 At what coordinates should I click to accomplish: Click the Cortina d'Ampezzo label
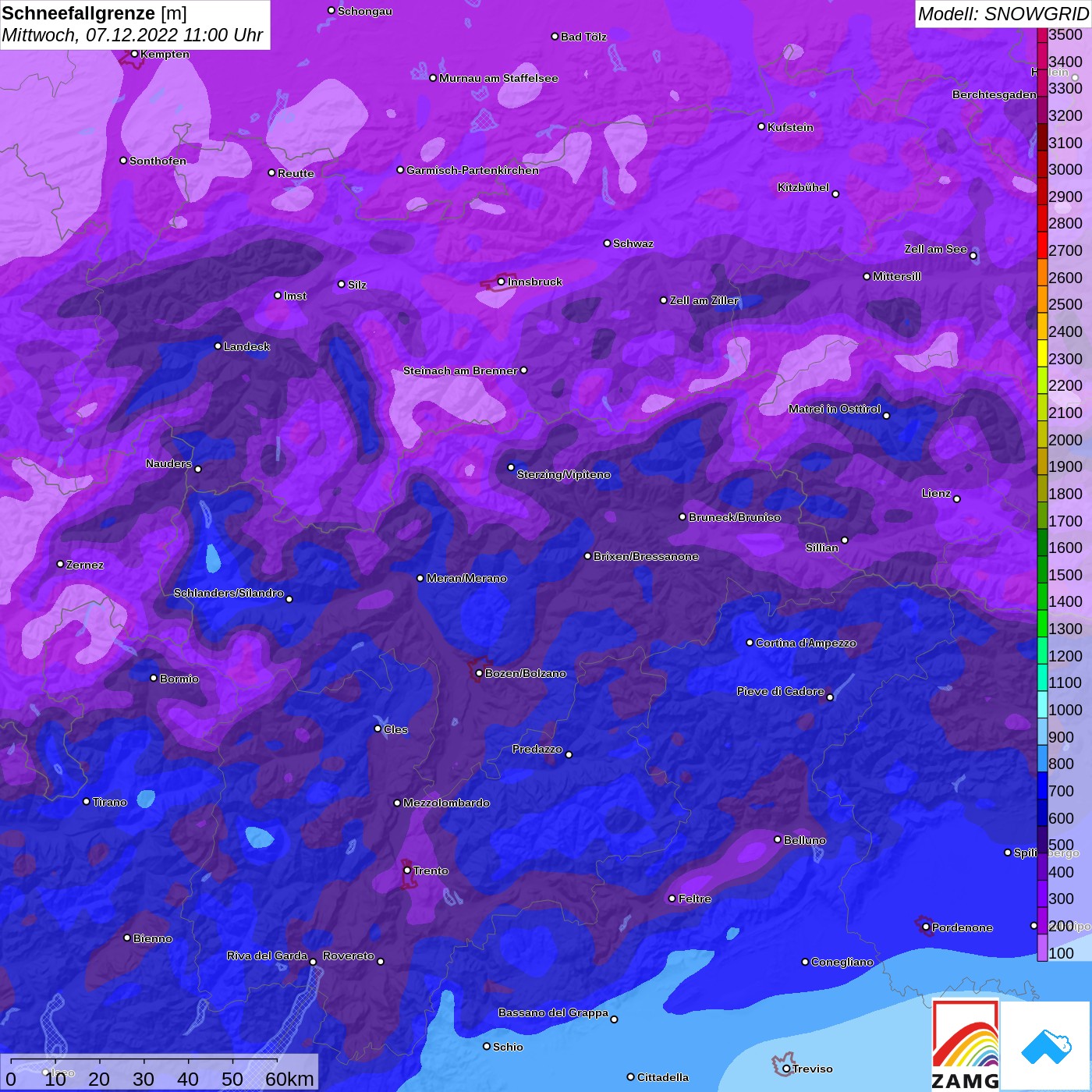[806, 643]
